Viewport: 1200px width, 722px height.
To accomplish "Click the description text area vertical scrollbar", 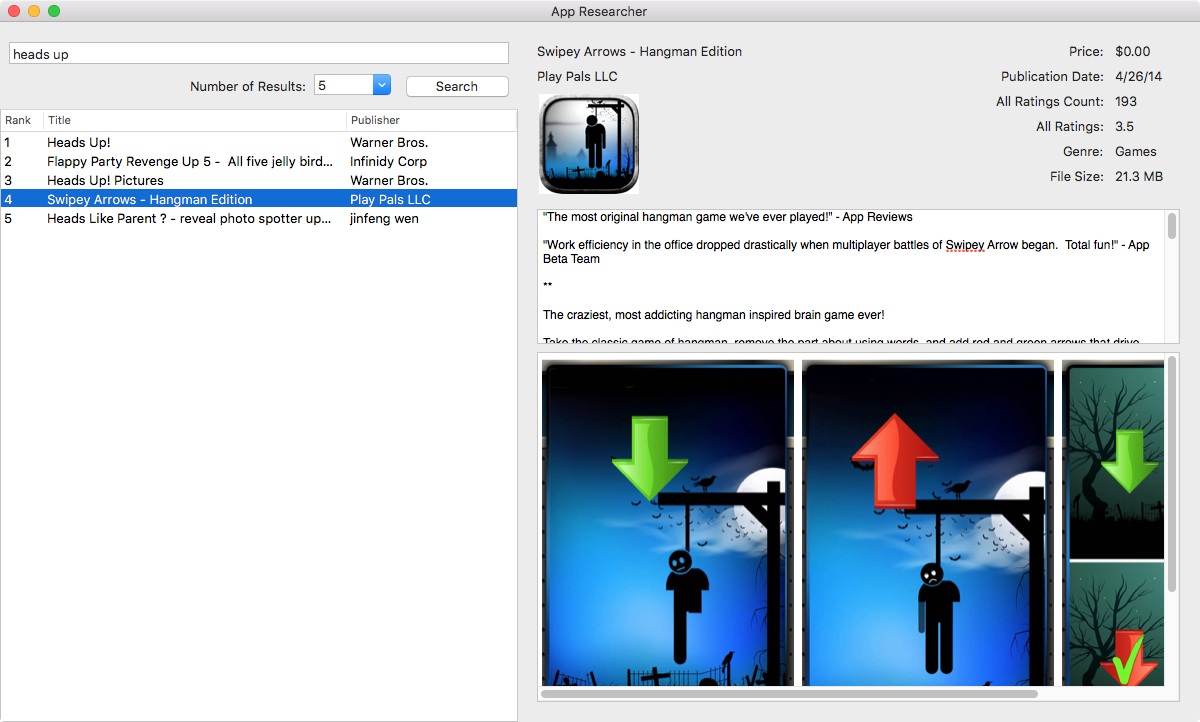I will point(1171,226).
